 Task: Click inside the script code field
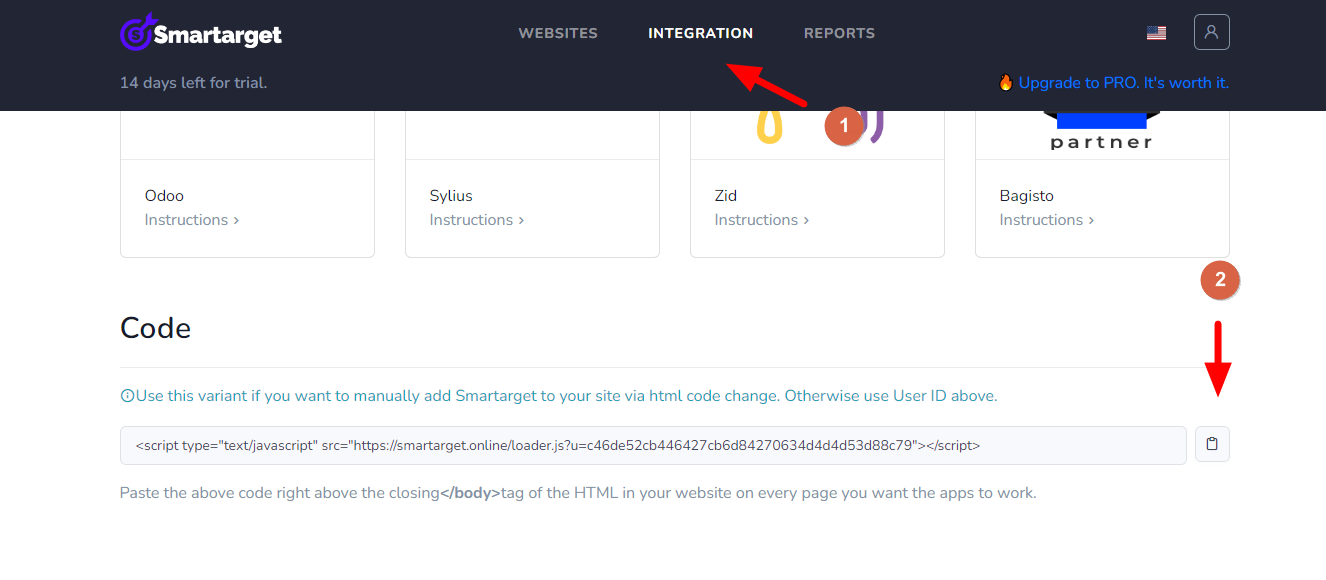click(x=653, y=445)
